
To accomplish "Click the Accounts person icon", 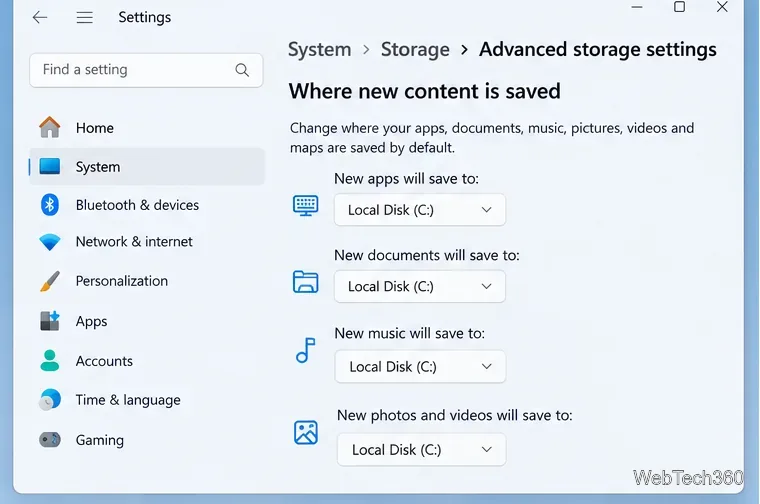I will [x=49, y=361].
